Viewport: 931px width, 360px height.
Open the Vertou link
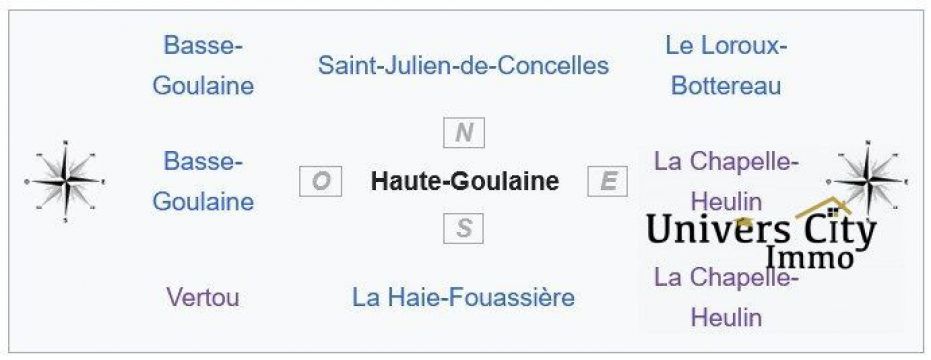[203, 297]
